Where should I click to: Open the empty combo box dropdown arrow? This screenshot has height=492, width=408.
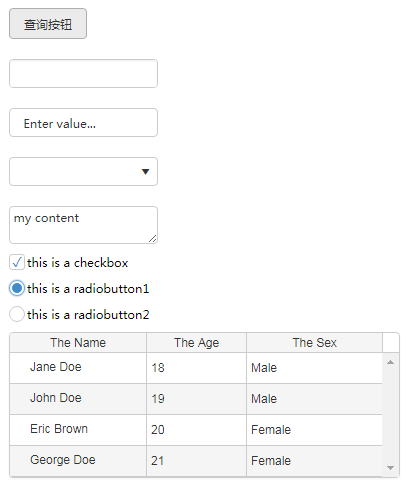coord(145,171)
